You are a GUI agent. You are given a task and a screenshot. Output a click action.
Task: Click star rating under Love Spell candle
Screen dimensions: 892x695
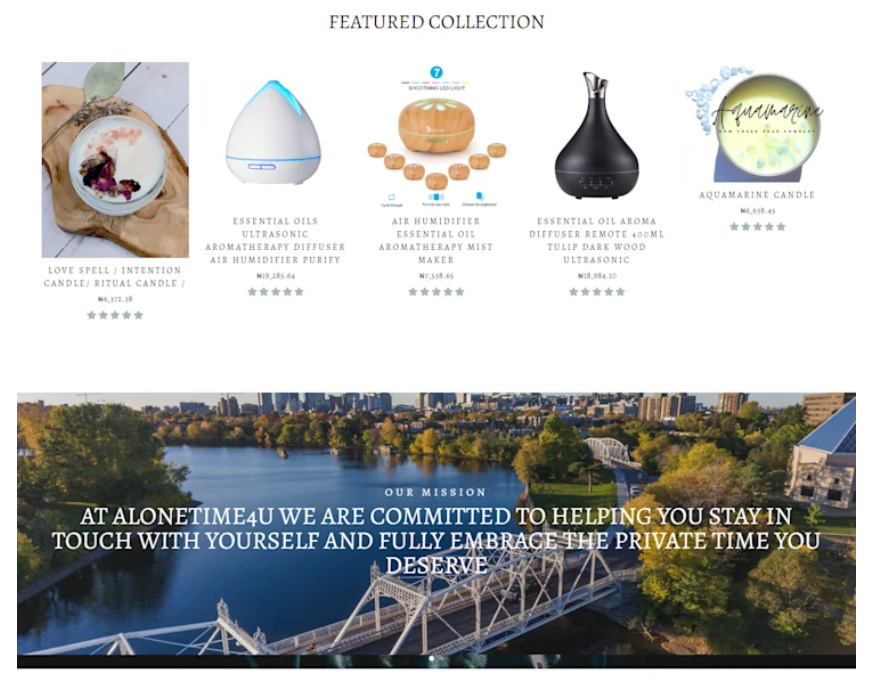pyautogui.click(x=115, y=315)
